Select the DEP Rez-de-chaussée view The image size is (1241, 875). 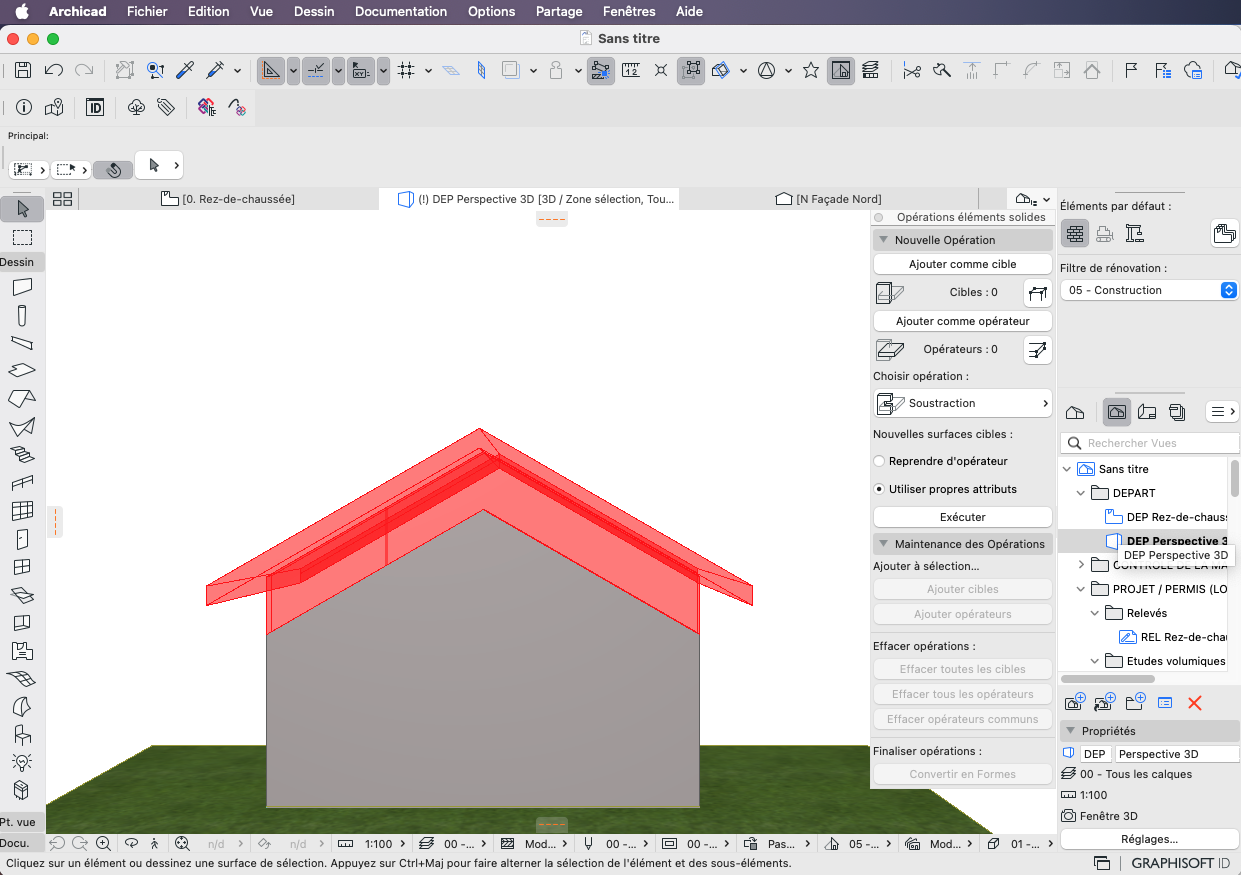click(1167, 517)
